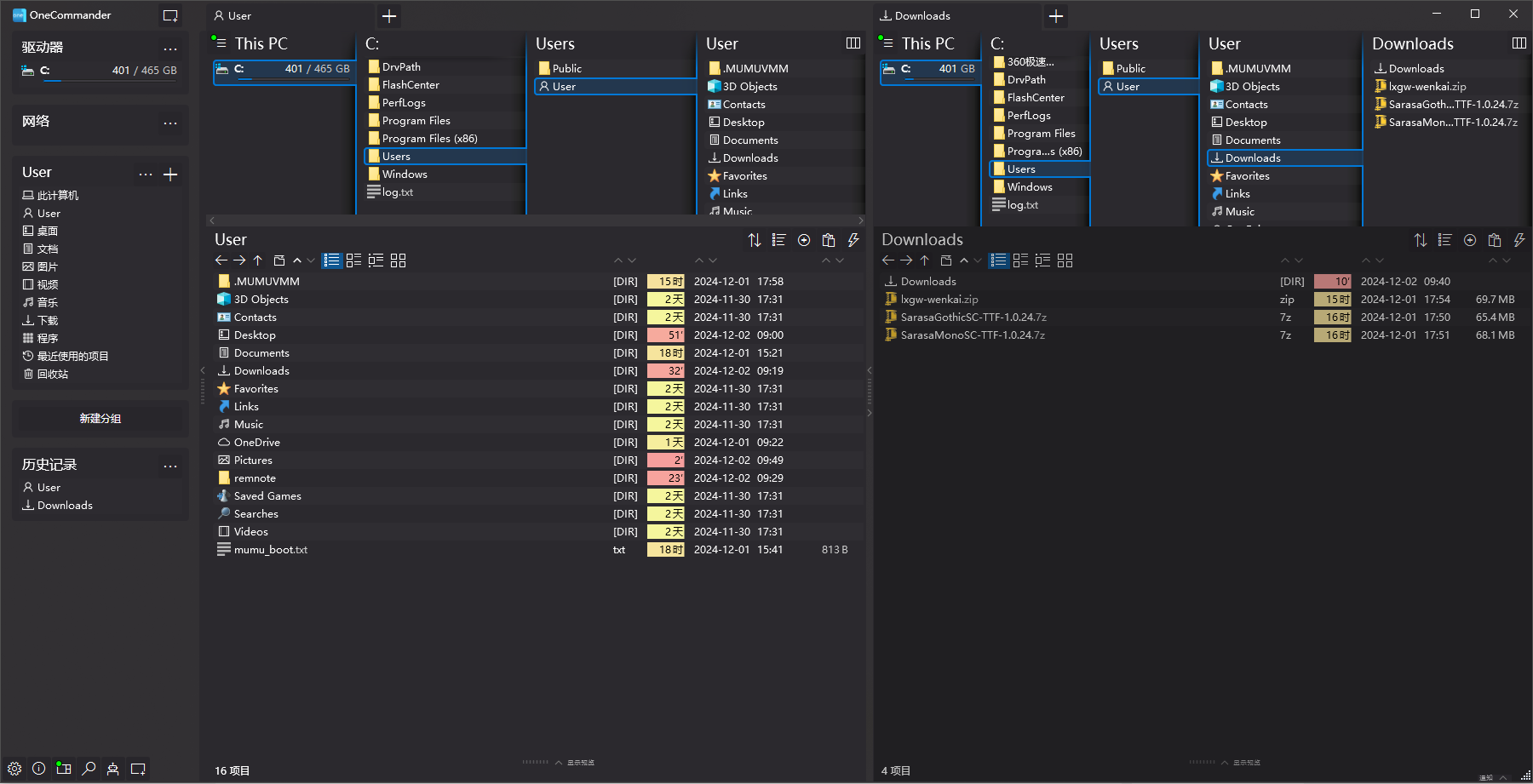Screen dimensions: 1533x784
Task: Expand the up chevron next to User pane folder icon
Action: pos(297,260)
